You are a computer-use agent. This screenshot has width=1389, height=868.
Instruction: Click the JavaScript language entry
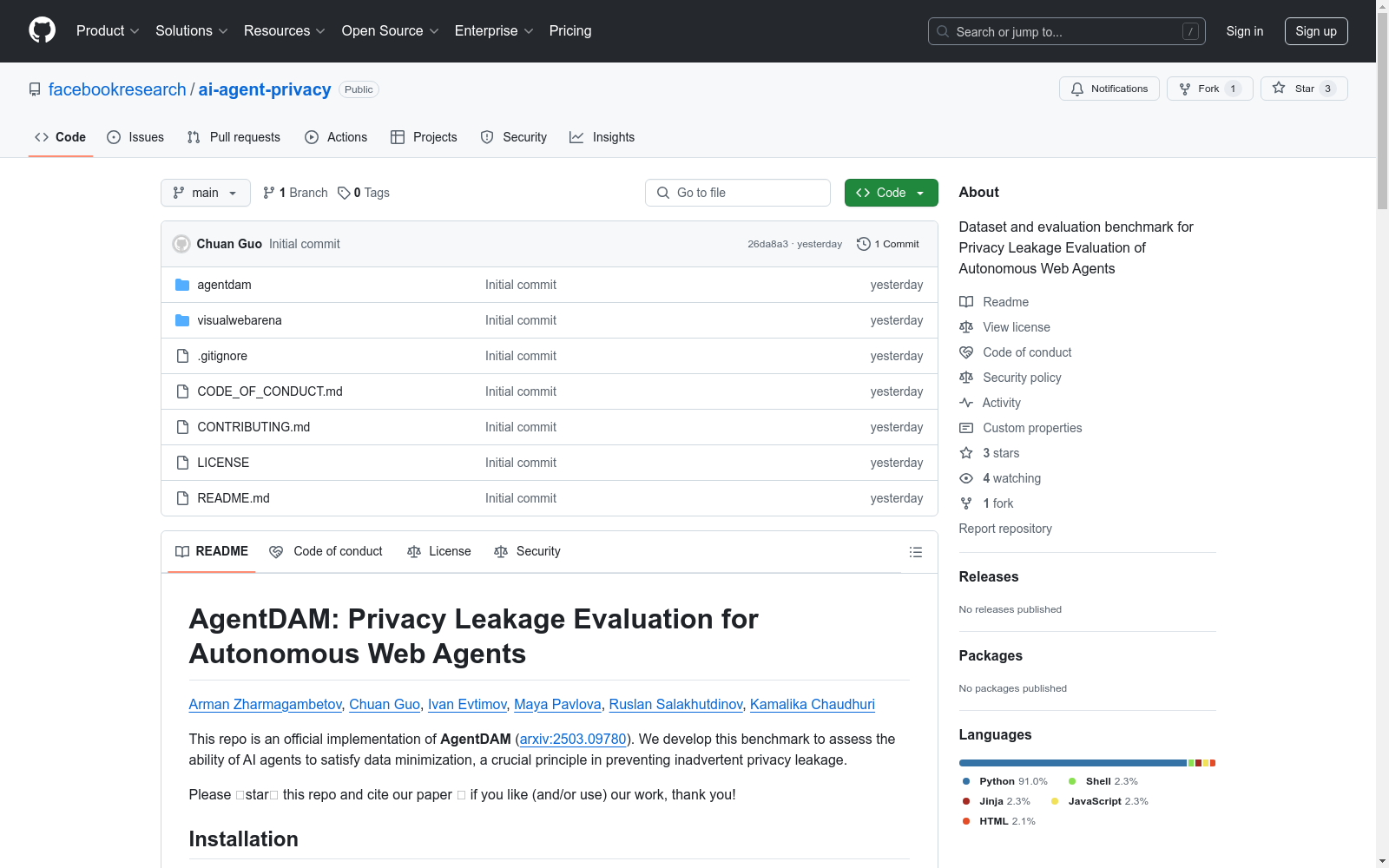[1099, 801]
